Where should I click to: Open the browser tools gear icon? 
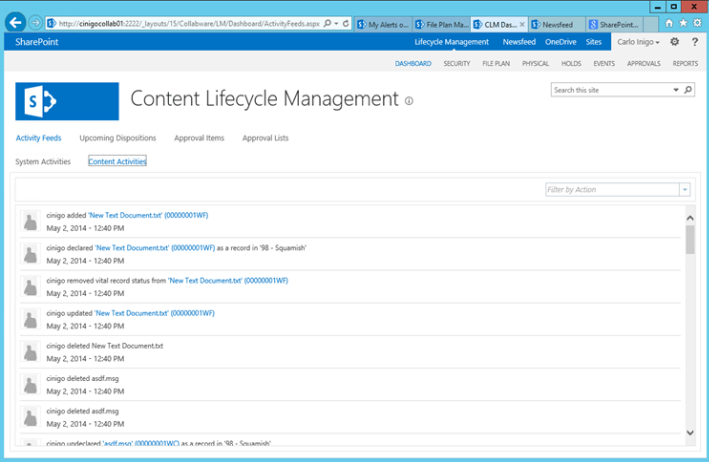tap(698, 23)
